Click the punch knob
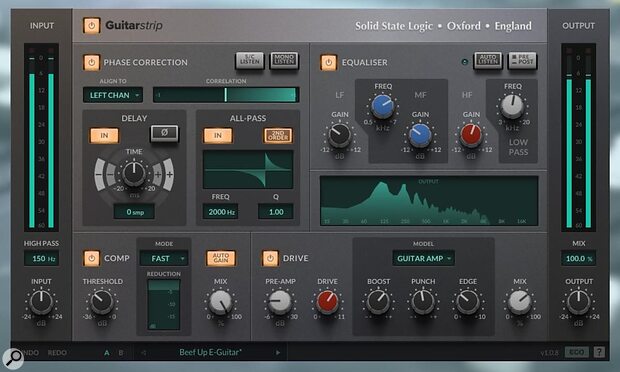620x372 pixels. coord(423,302)
